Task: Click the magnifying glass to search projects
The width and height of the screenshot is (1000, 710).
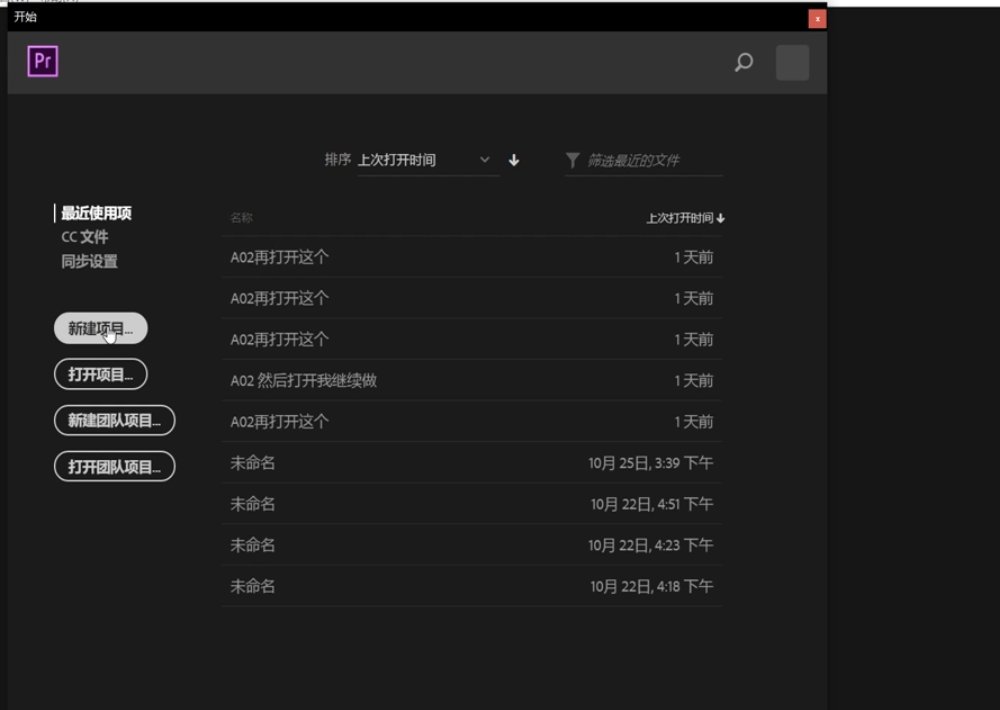Action: point(744,62)
